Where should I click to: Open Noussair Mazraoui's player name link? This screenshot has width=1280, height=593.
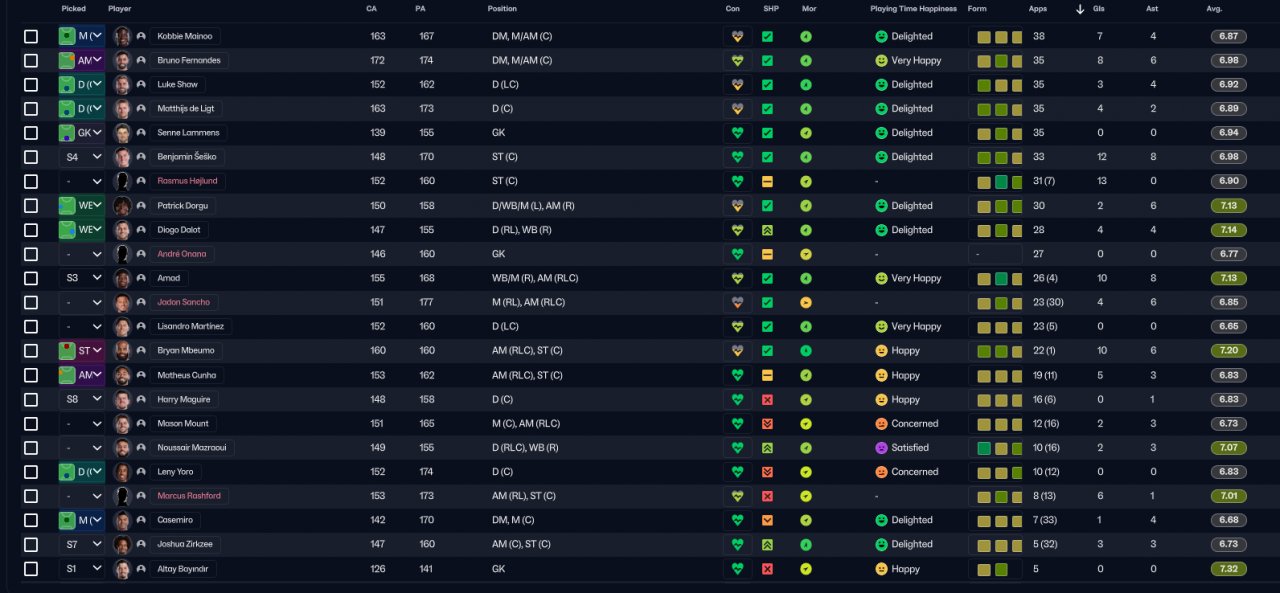point(193,447)
